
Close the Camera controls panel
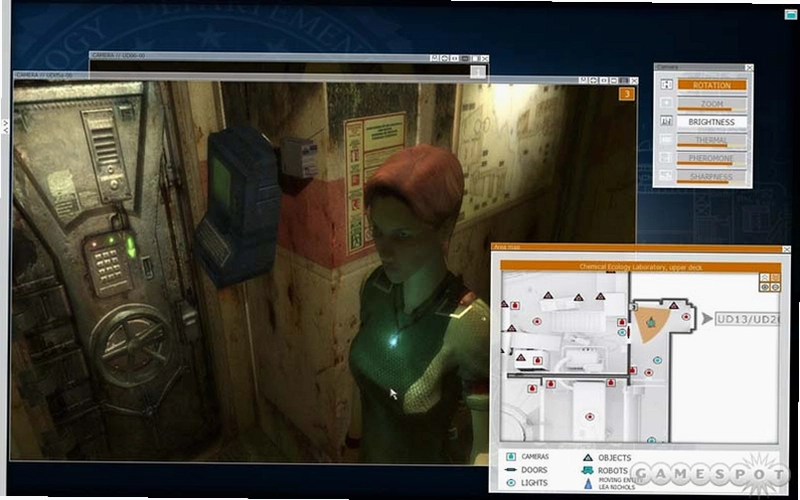coord(748,67)
